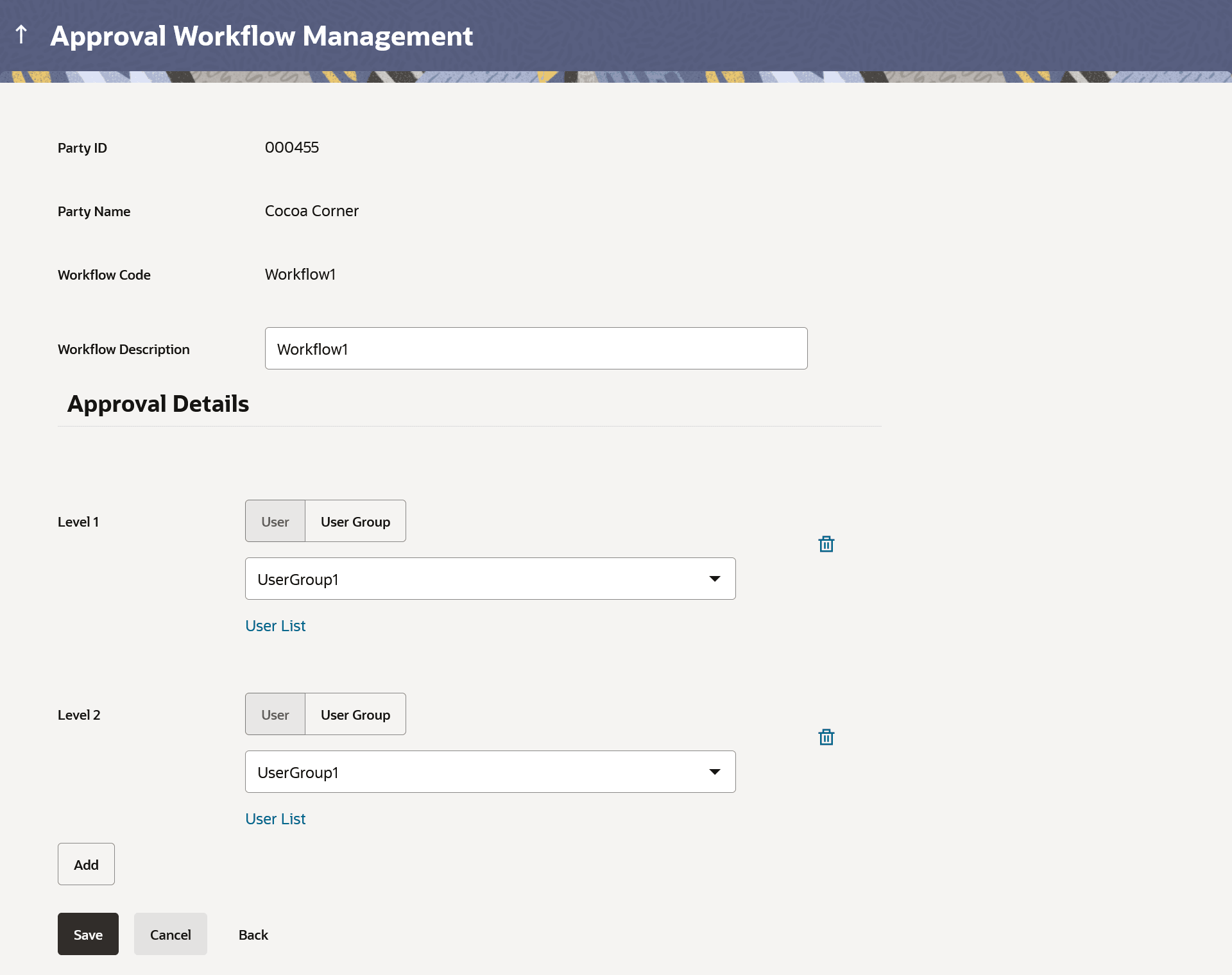Delete Level 1 approval with trash icon
Image resolution: width=1232 pixels, height=975 pixels.
click(826, 544)
